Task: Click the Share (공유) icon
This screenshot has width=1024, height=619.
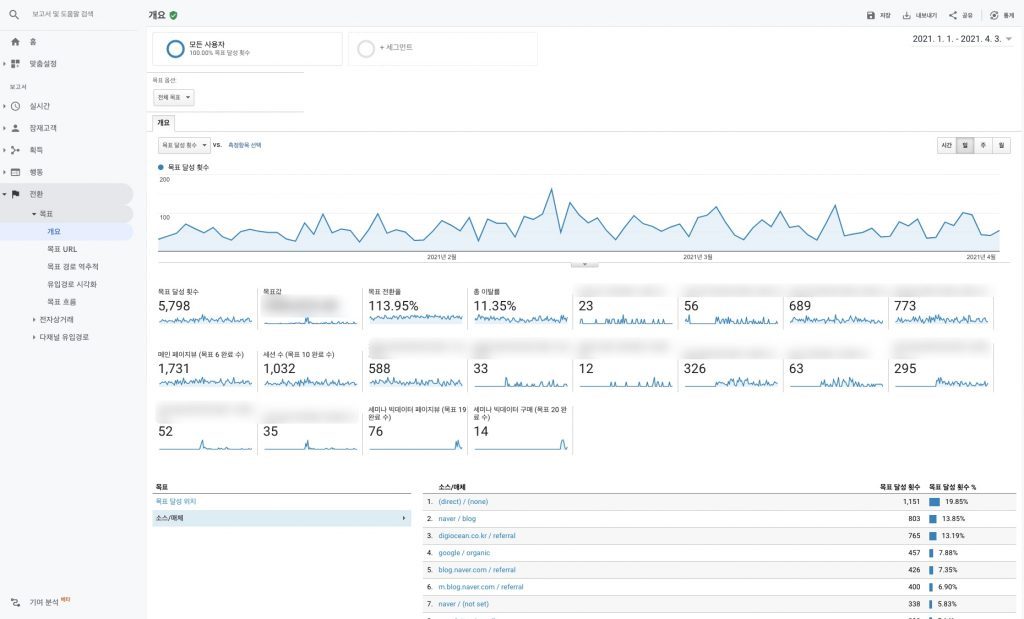Action: (x=953, y=15)
